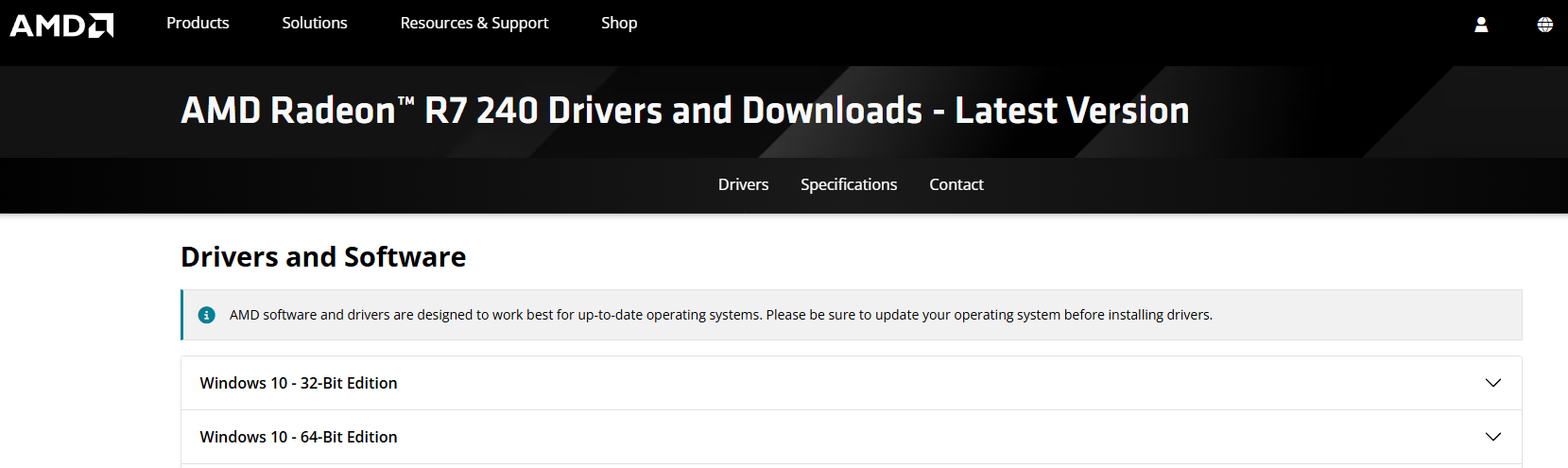Open the Resources & Support menu
This screenshot has width=1568, height=468.
[x=474, y=23]
